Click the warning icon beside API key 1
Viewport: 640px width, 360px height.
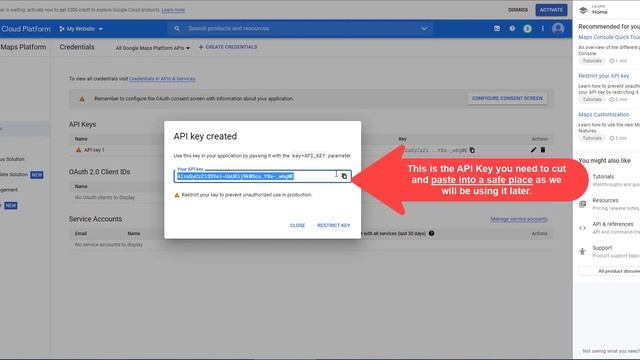click(78, 150)
